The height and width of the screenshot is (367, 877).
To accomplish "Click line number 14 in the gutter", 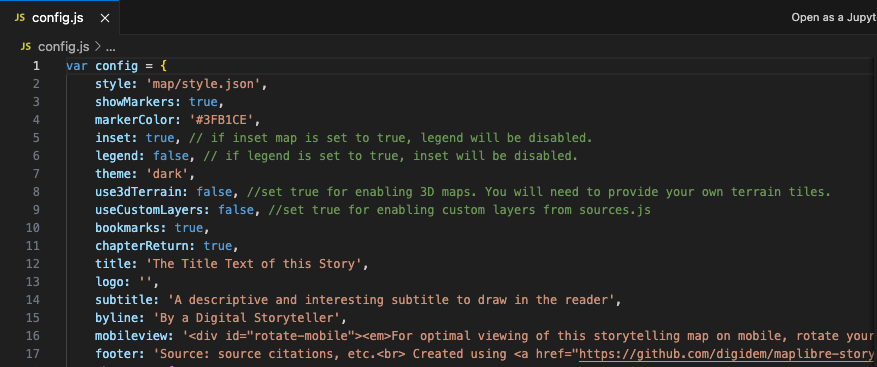I will click(33, 300).
